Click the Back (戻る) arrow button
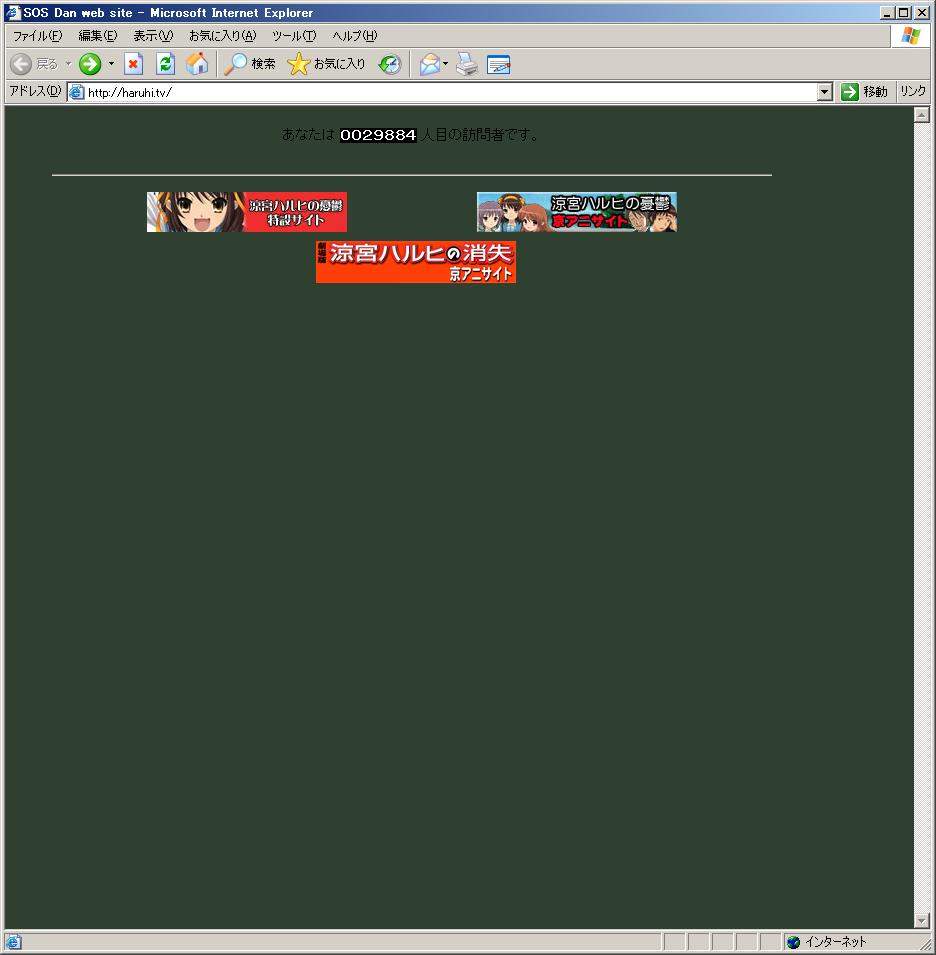This screenshot has width=936, height=955. click(x=33, y=64)
